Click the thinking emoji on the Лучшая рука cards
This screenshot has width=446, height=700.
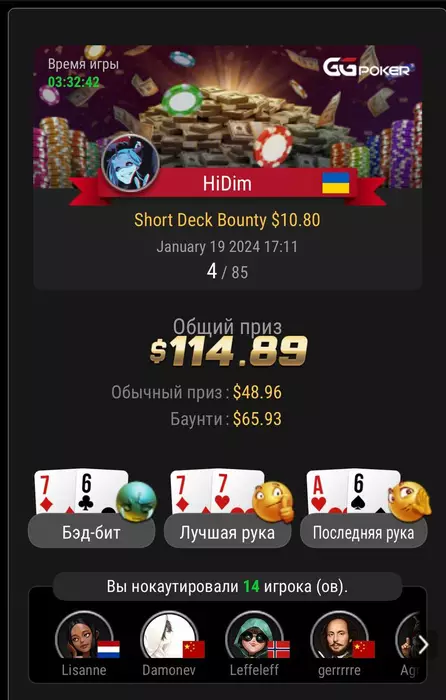coord(273,501)
